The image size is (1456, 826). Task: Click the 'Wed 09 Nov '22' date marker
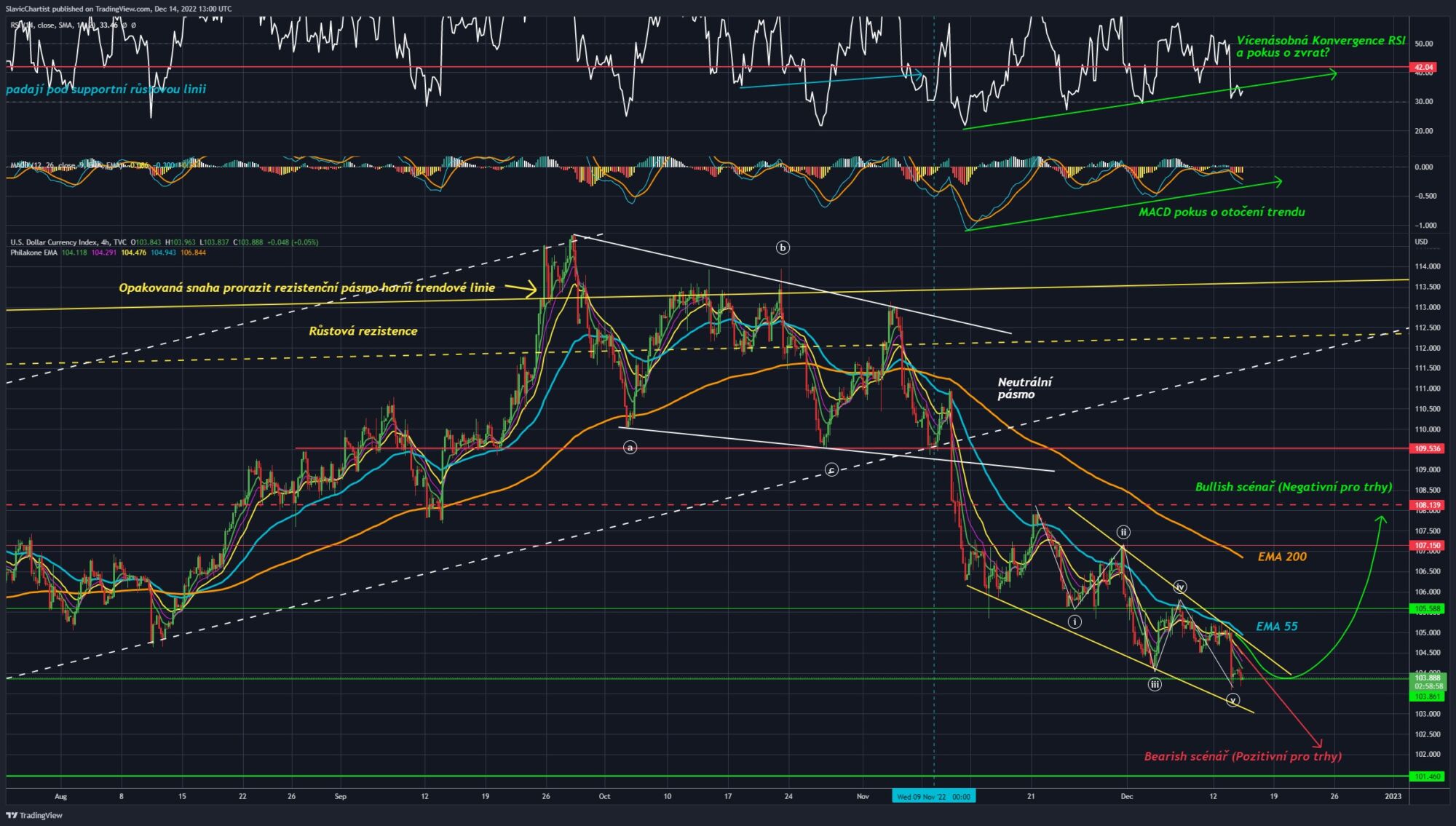(x=933, y=797)
